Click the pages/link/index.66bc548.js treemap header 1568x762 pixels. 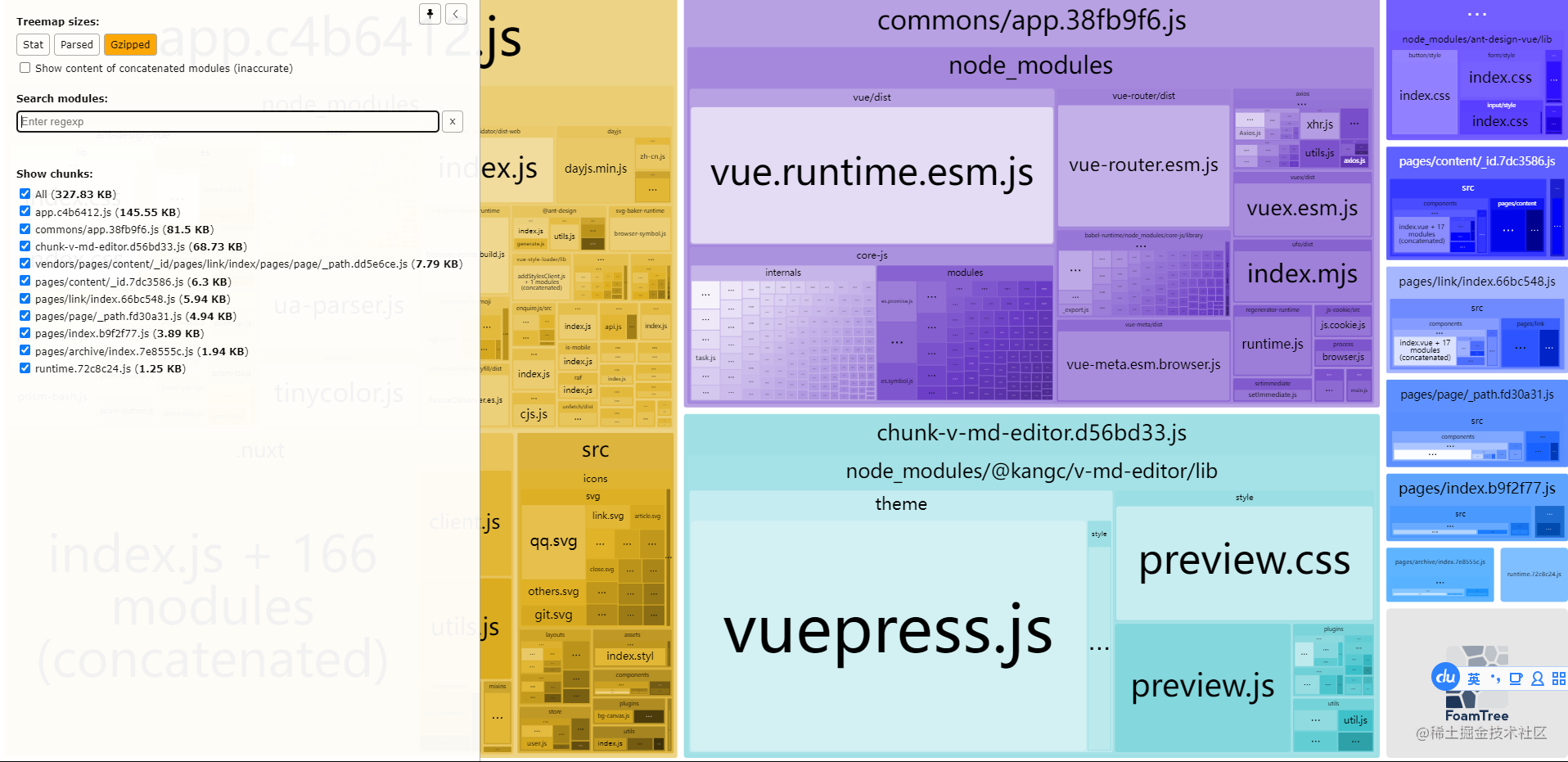[1476, 282]
